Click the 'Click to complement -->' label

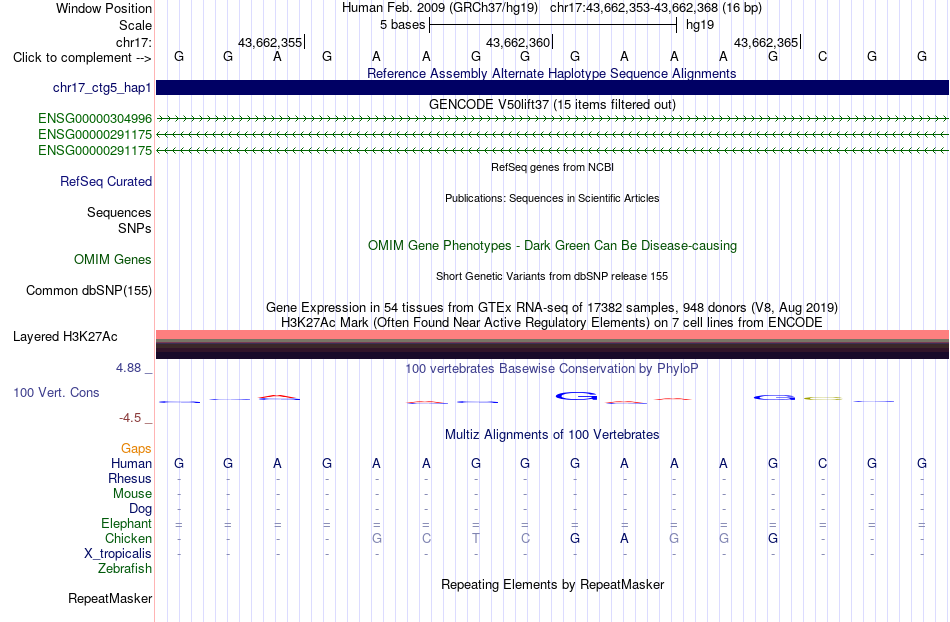click(x=82, y=58)
